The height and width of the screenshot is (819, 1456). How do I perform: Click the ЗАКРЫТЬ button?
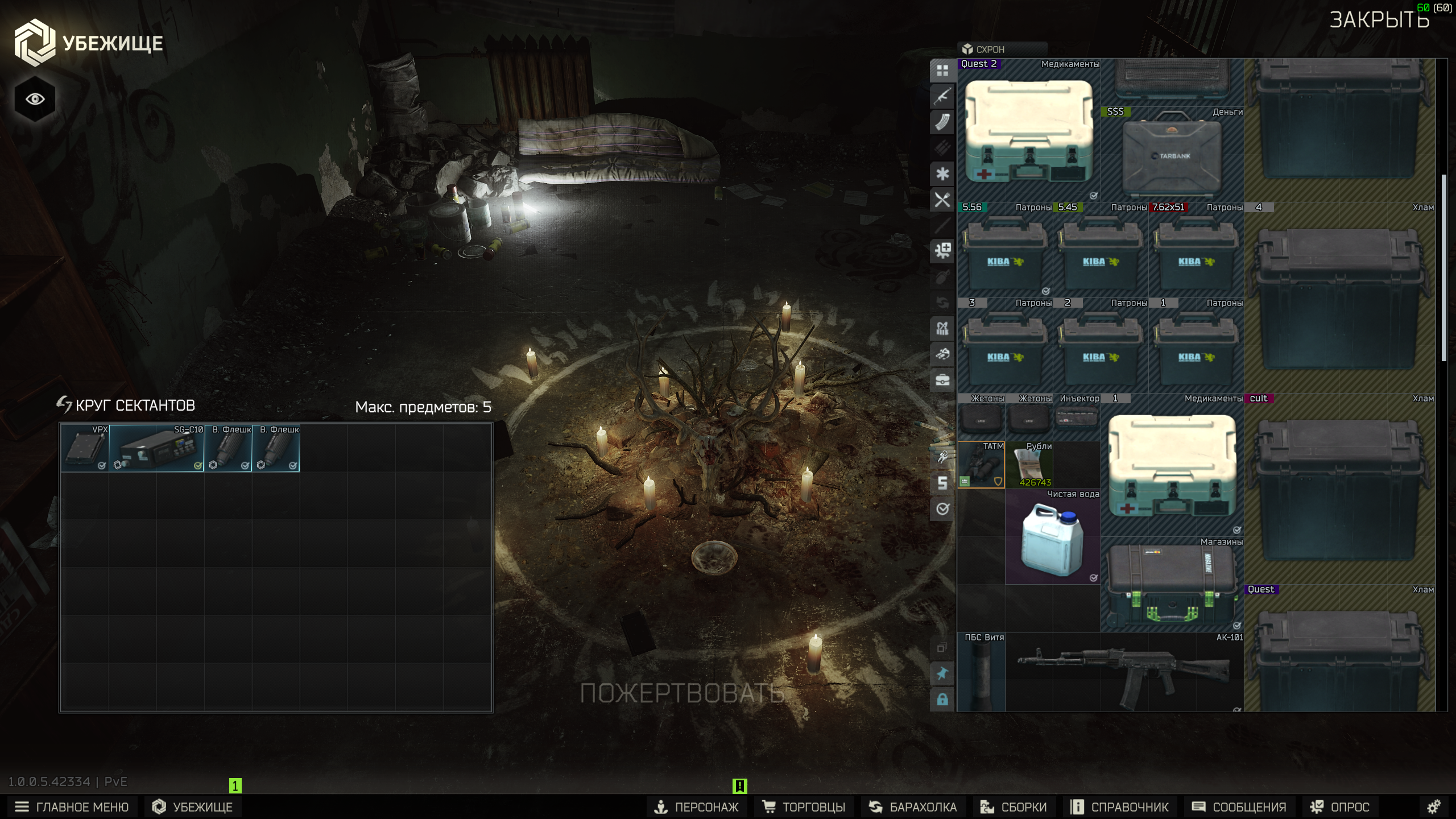pyautogui.click(x=1379, y=20)
